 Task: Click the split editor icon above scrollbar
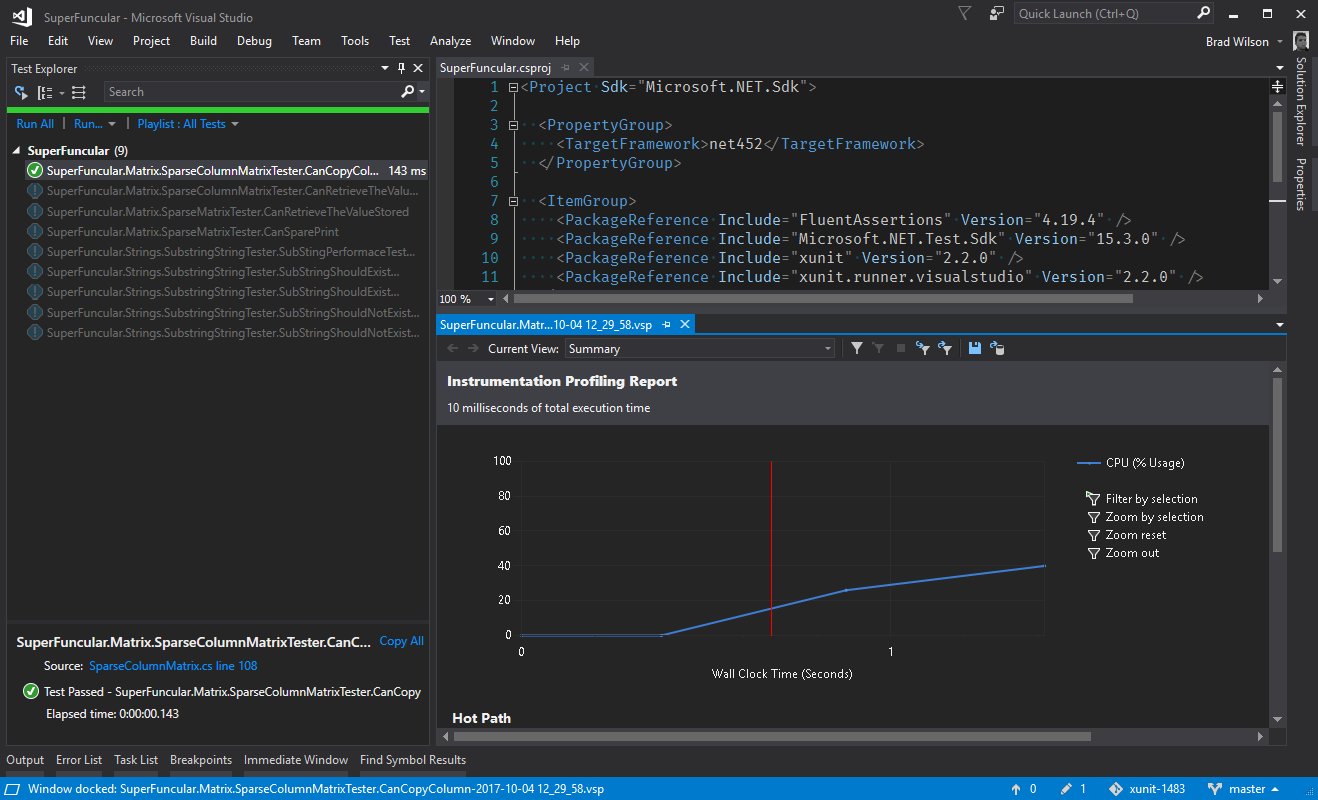pos(1277,87)
